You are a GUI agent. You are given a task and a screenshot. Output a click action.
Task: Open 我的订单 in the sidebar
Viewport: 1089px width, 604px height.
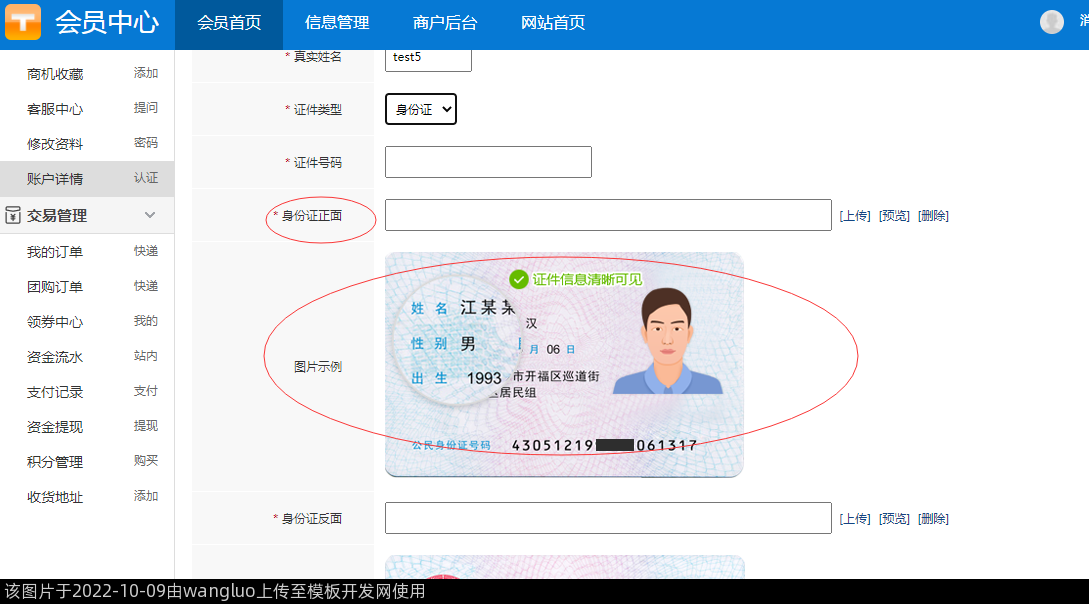(55, 252)
